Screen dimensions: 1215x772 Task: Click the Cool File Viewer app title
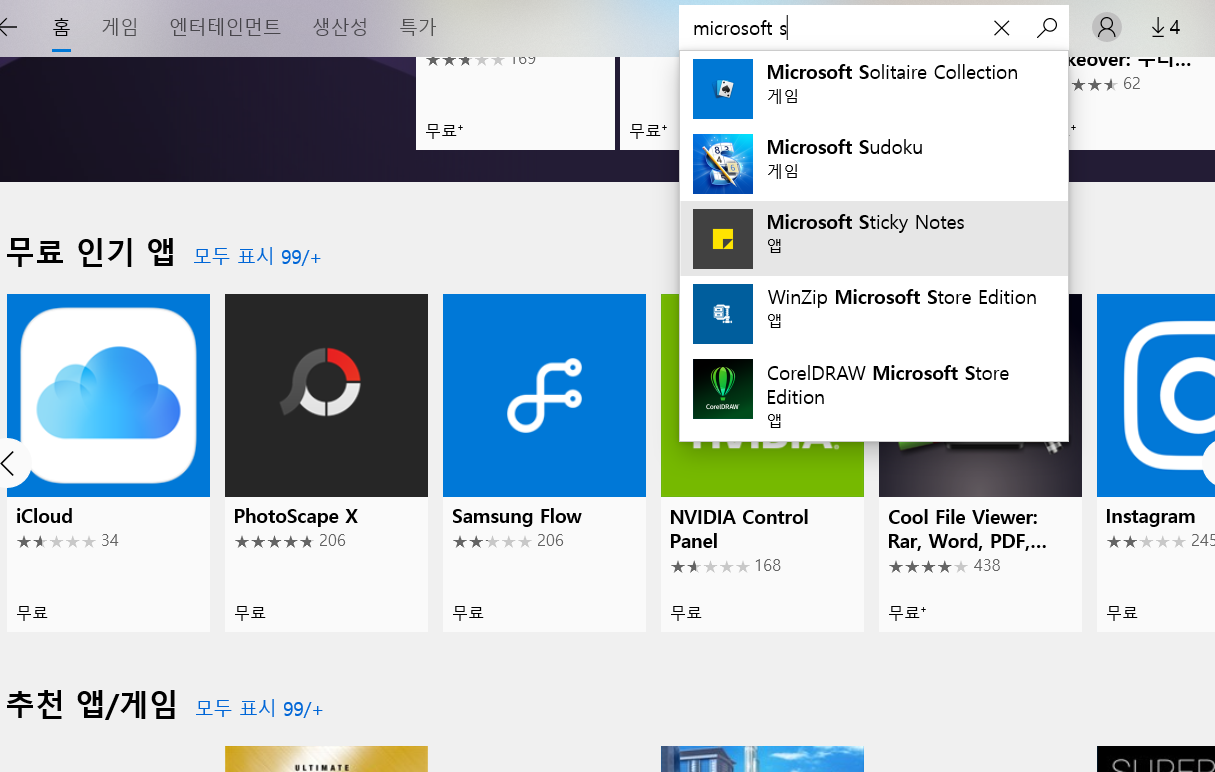pyautogui.click(x=967, y=529)
